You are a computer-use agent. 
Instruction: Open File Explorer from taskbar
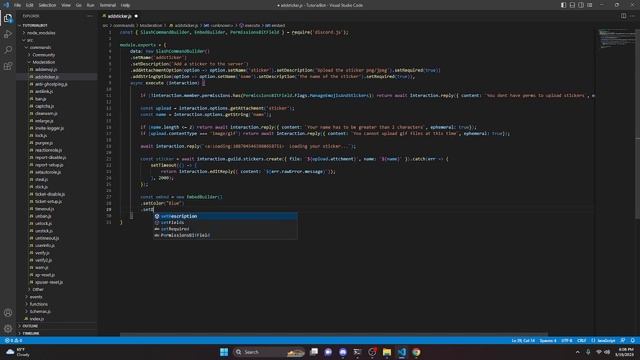[x=387, y=352]
